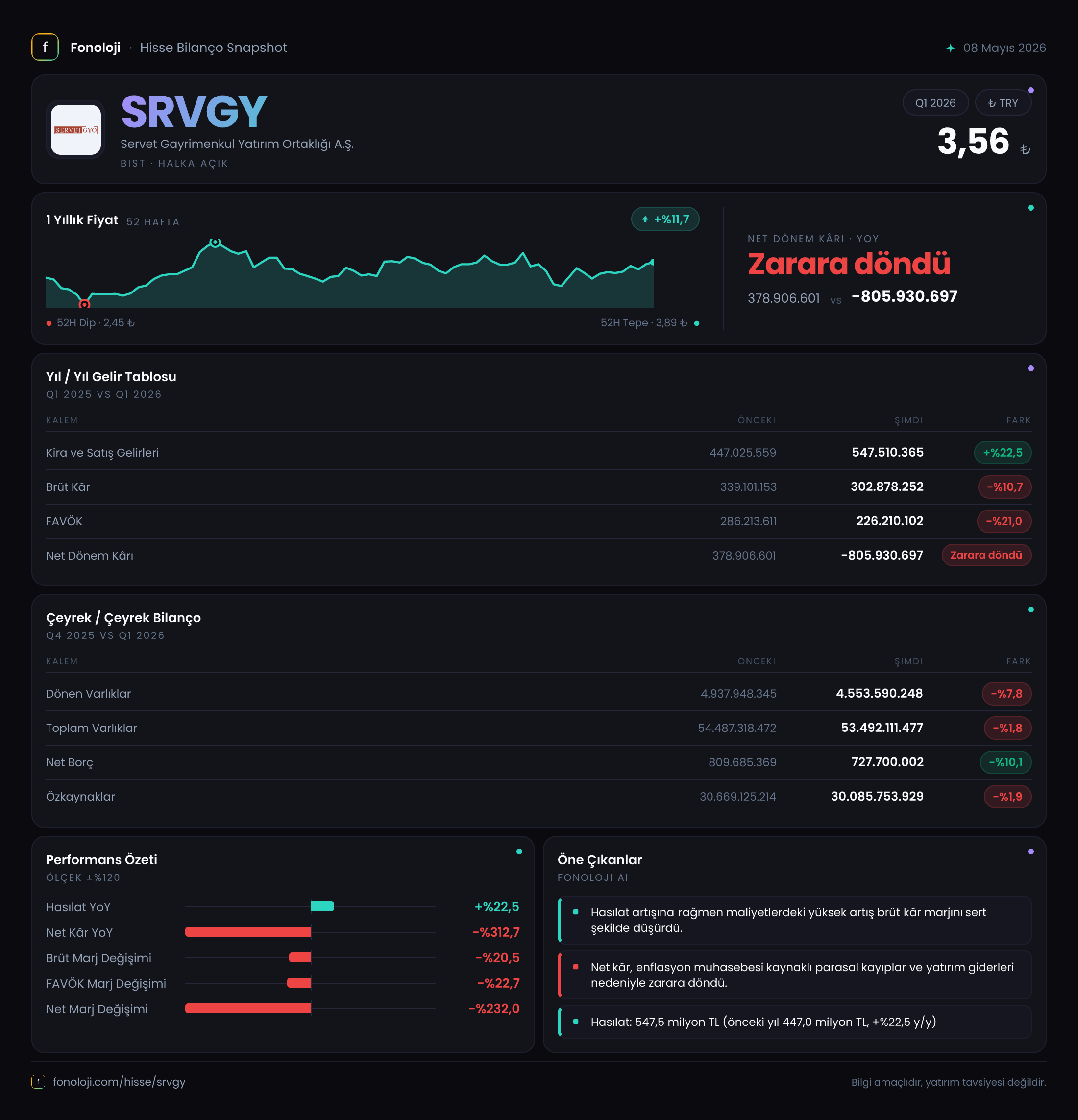Click the "BIST · HALKA AÇIK" label
This screenshot has height=1120, width=1078.
(174, 164)
